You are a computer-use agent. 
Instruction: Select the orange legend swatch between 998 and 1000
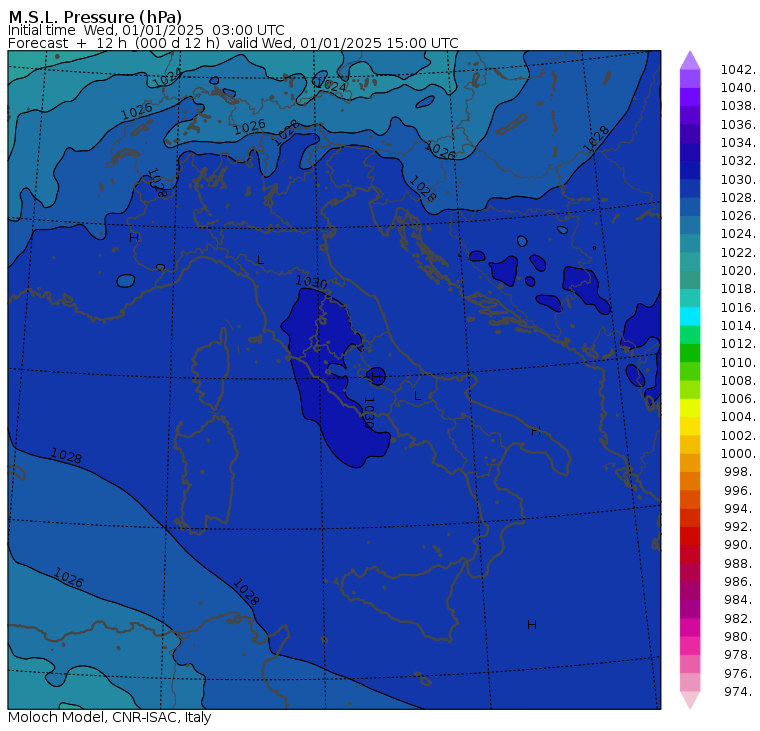pos(690,462)
